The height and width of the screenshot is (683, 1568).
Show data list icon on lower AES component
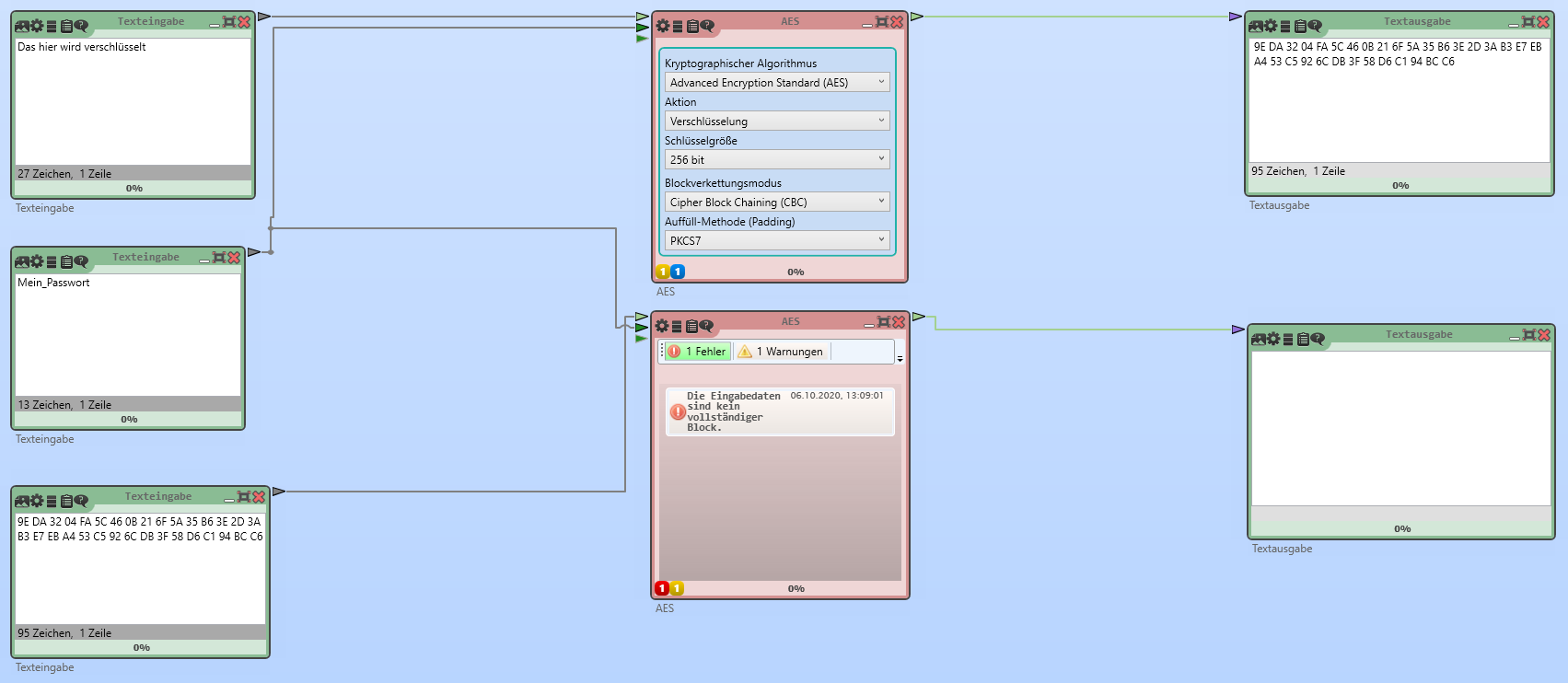click(x=677, y=326)
